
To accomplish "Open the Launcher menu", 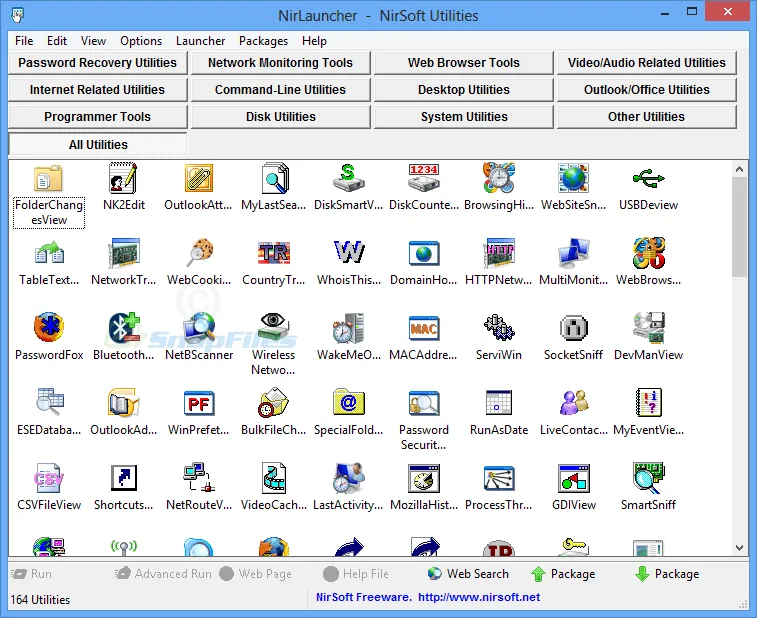I will click(x=200, y=41).
